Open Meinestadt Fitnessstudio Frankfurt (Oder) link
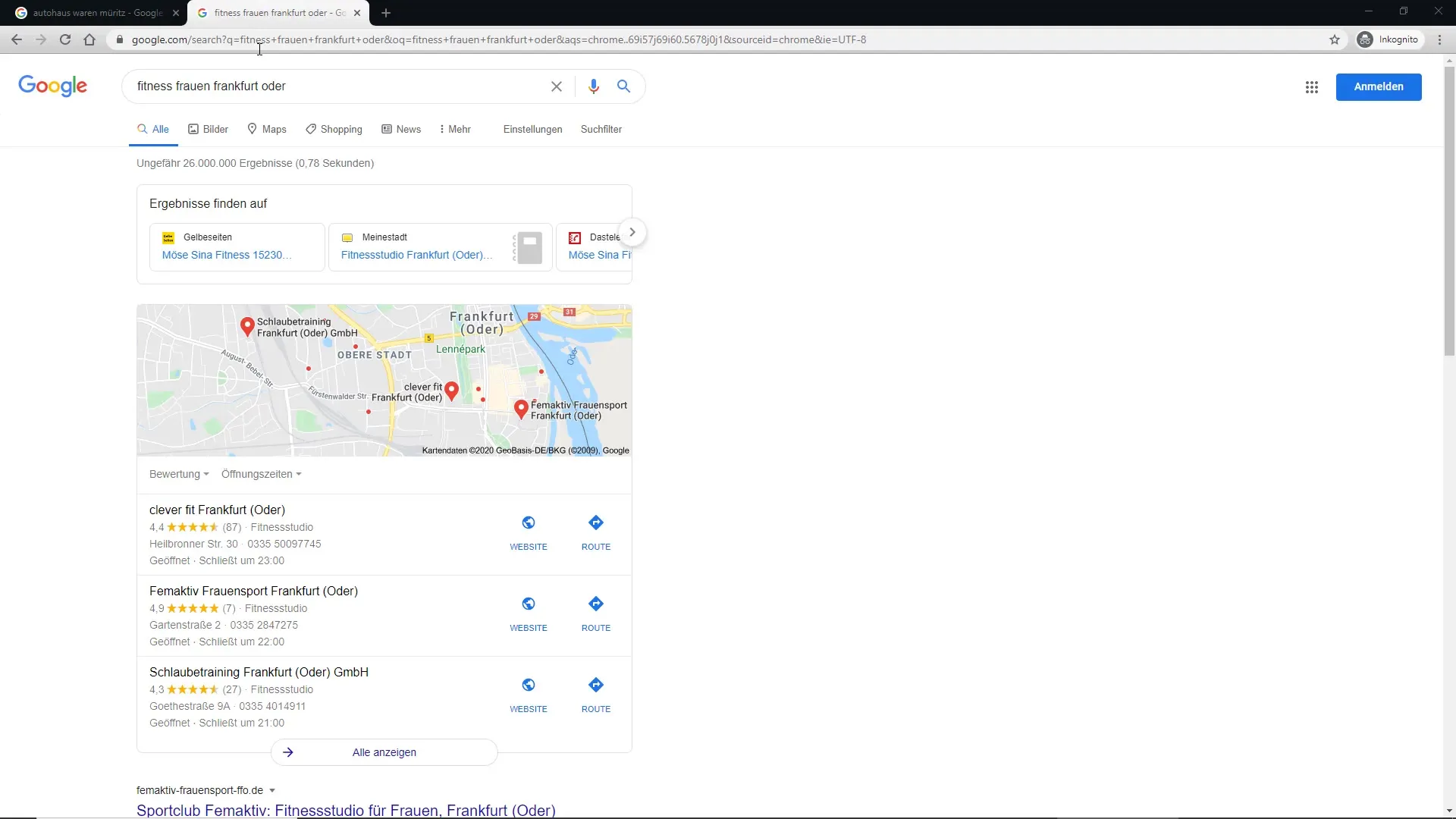 417,255
